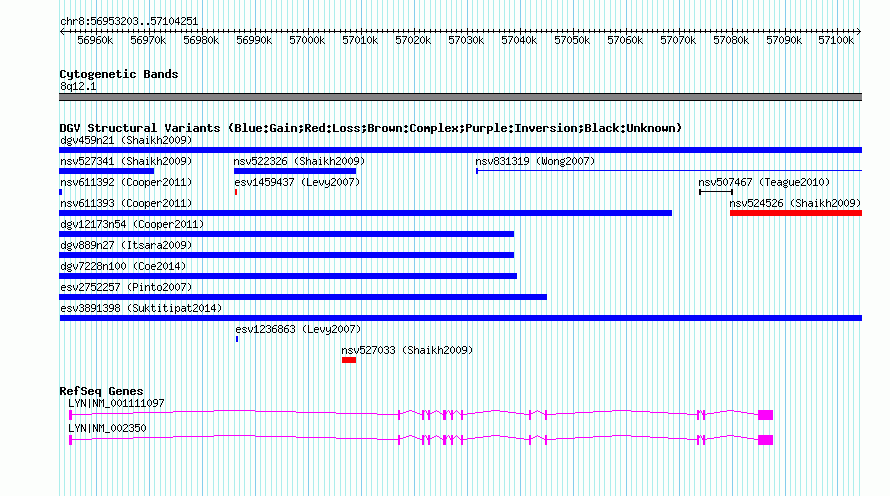Open nsv524526 (Shaikh2009) variant label
This screenshot has width=890, height=496.
[x=795, y=203]
